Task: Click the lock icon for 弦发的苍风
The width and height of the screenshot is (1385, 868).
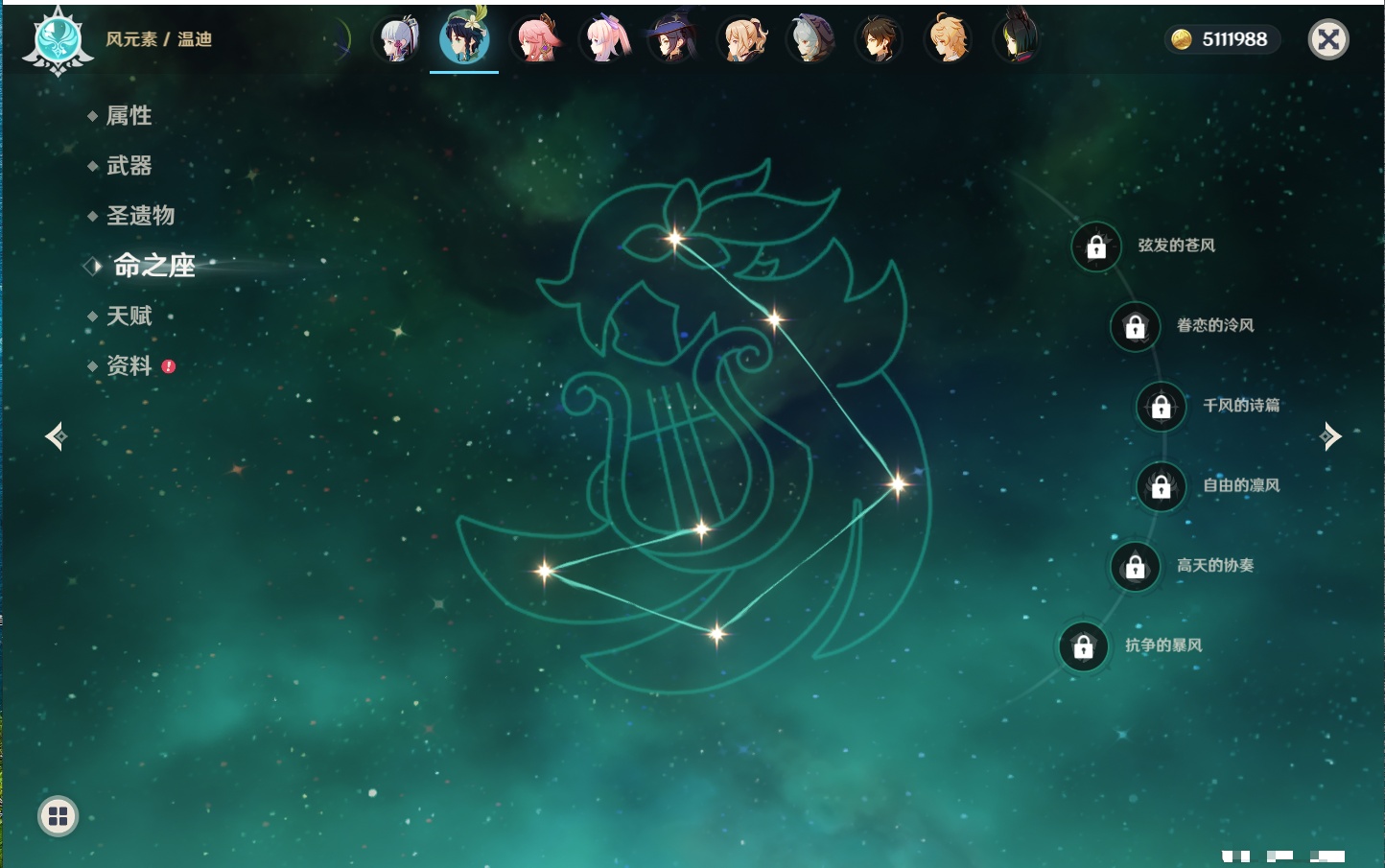Action: (x=1096, y=247)
